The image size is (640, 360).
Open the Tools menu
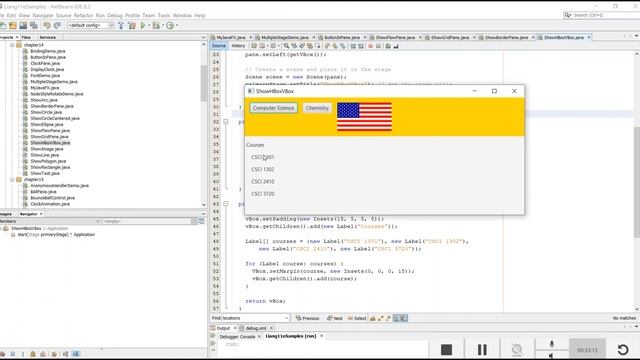[164, 16]
